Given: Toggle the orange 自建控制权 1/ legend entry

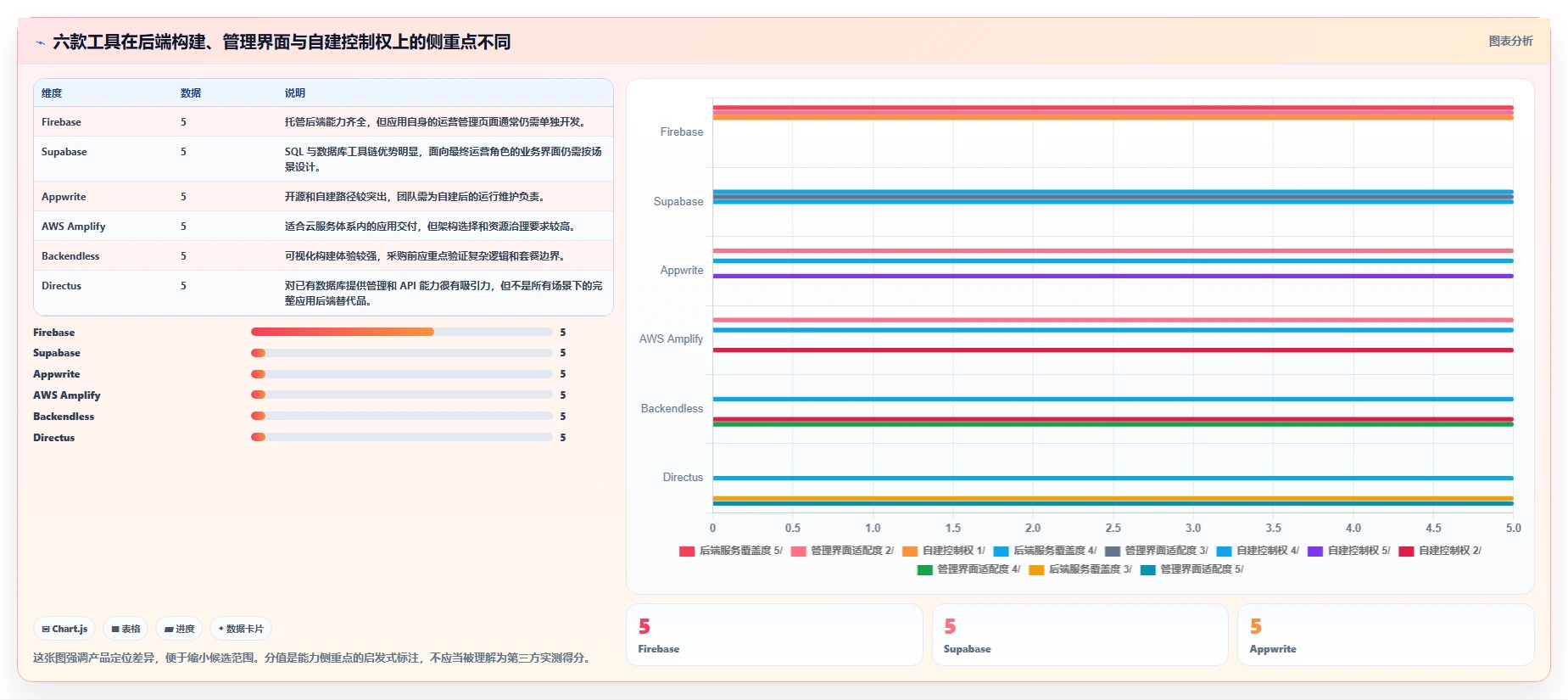Looking at the screenshot, I should pyautogui.click(x=944, y=551).
